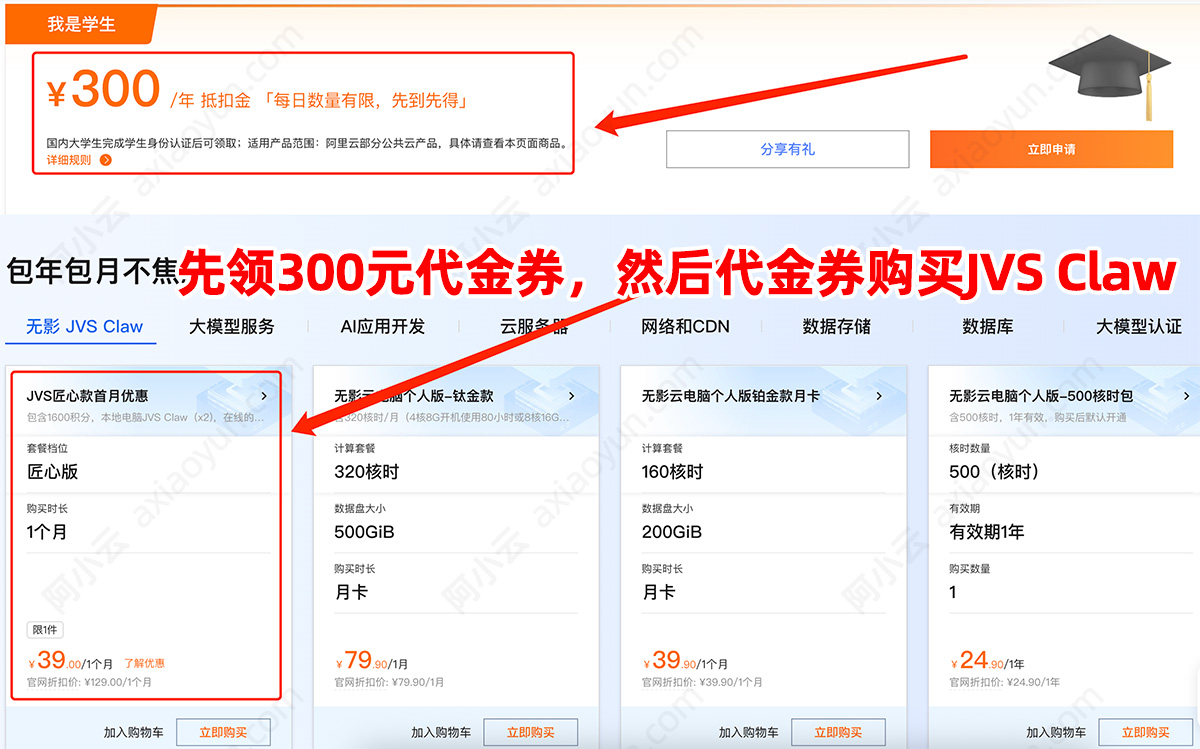Open JVS匠心款首月优惠 title

tap(87, 396)
